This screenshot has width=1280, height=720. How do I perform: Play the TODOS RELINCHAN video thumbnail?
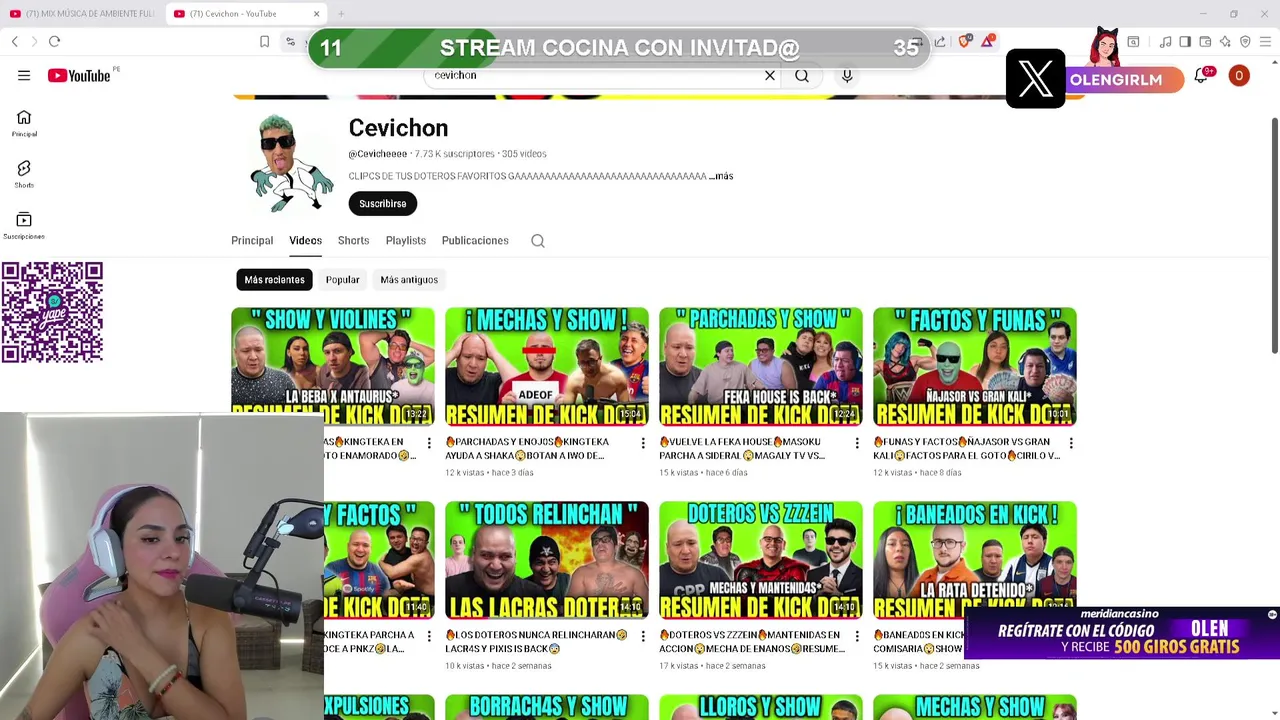[547, 560]
